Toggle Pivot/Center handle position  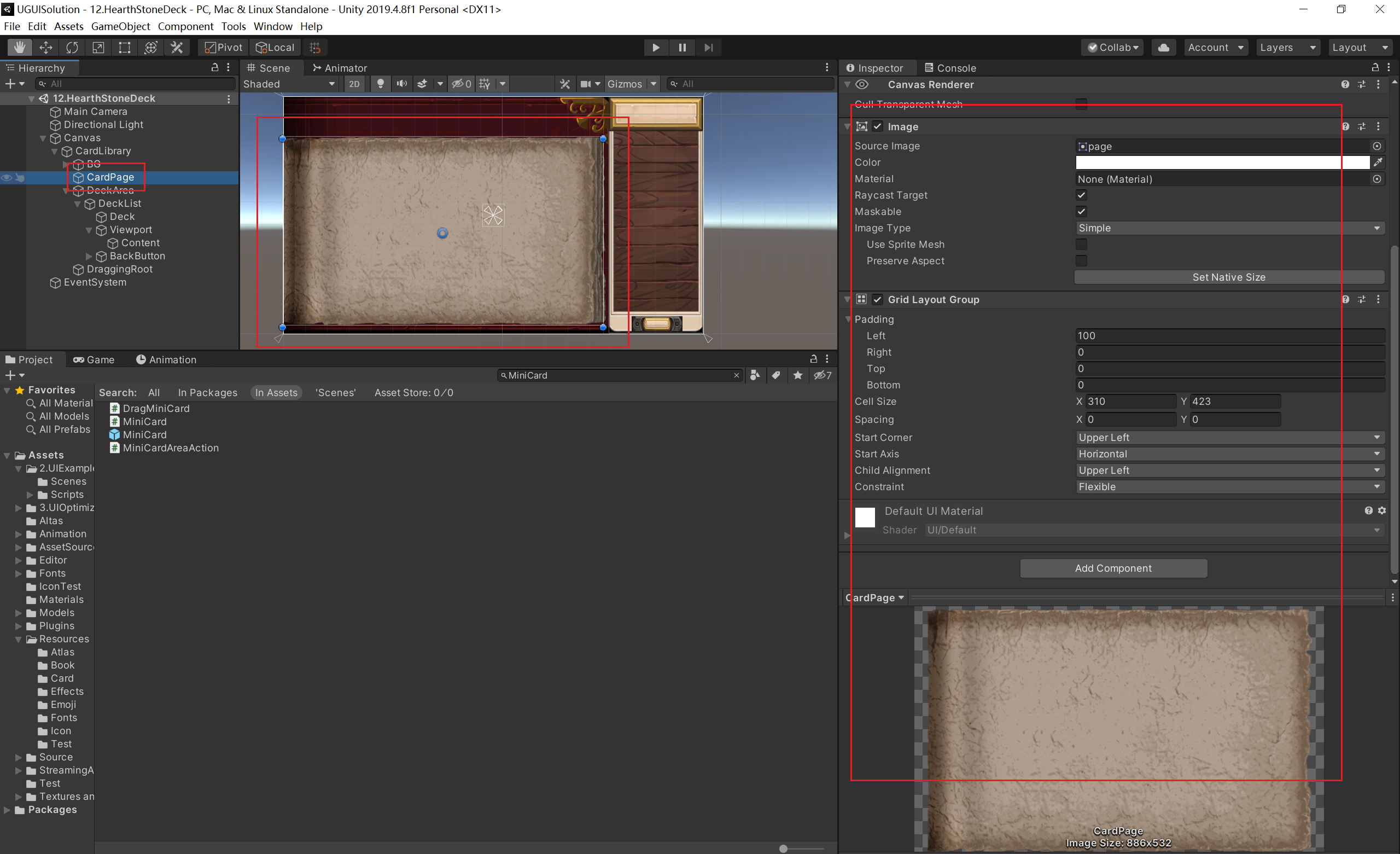pos(223,47)
